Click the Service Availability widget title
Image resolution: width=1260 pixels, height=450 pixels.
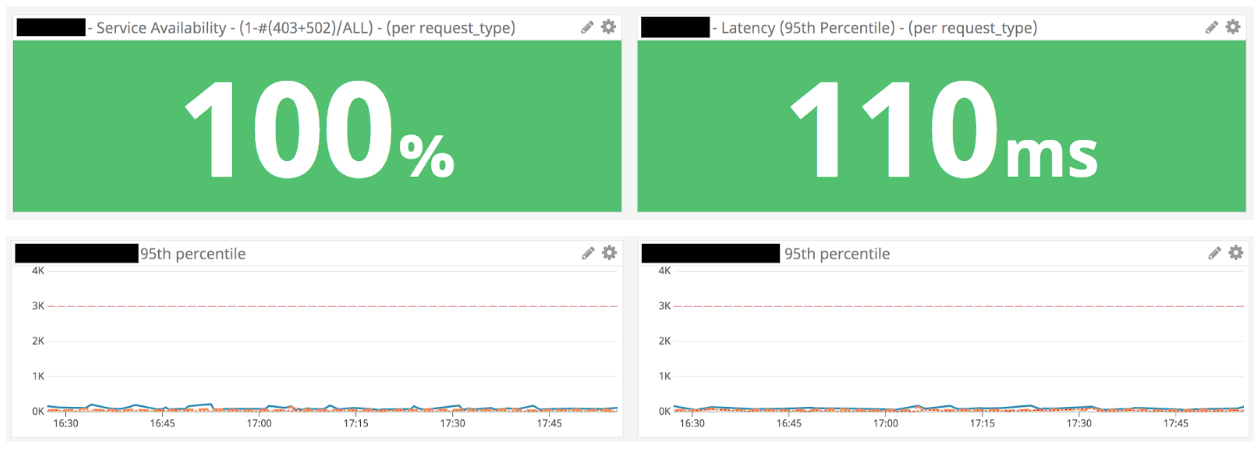coord(306,28)
